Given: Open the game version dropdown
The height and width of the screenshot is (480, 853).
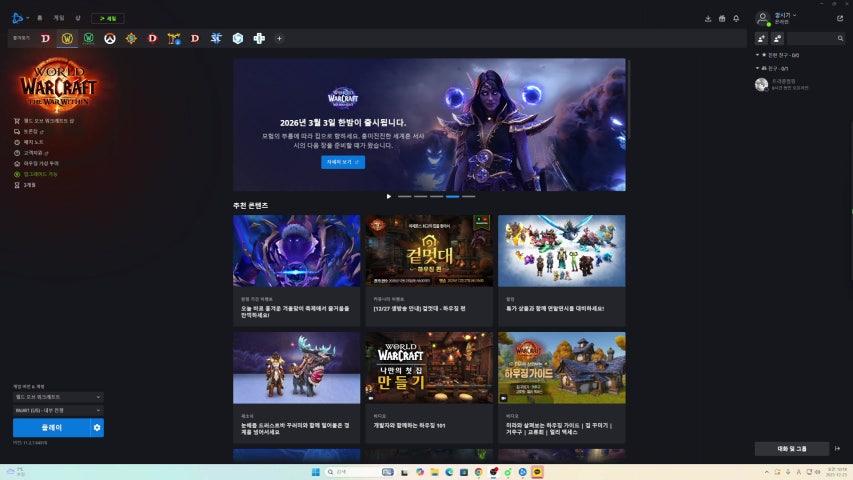Looking at the screenshot, I should [x=58, y=397].
